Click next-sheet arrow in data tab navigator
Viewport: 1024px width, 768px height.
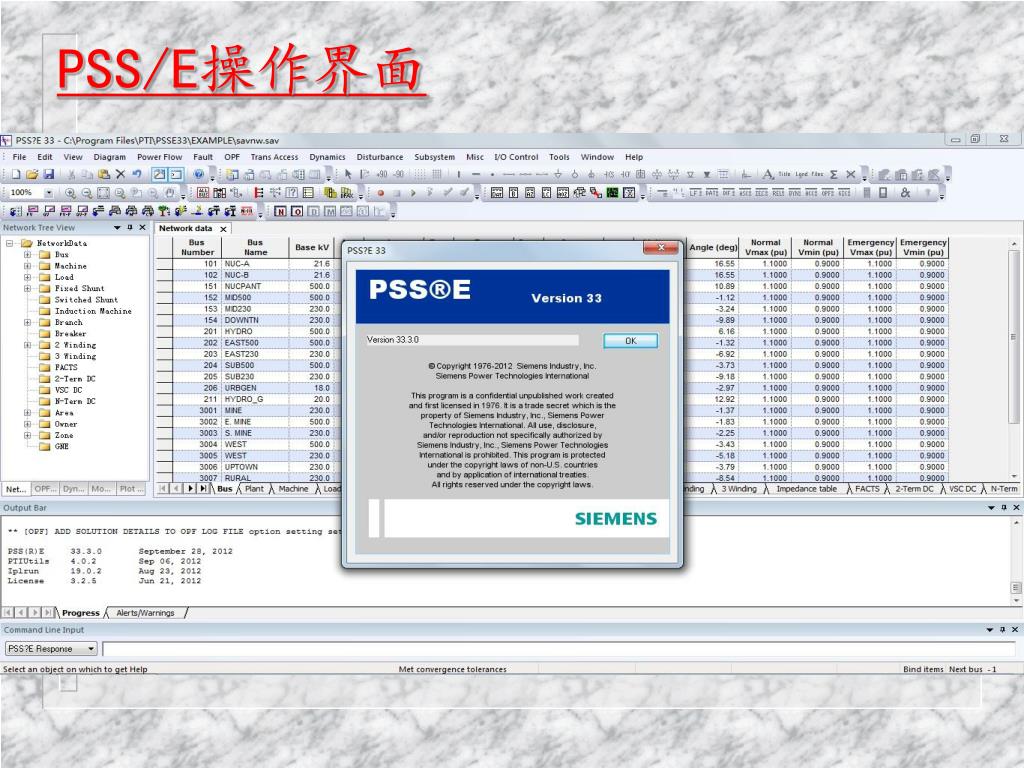coord(190,488)
